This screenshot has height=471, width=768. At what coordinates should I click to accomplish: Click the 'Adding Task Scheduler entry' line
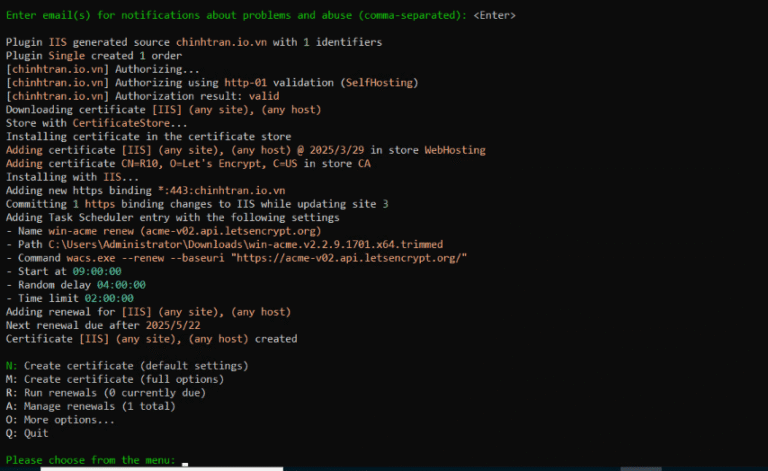coord(172,217)
